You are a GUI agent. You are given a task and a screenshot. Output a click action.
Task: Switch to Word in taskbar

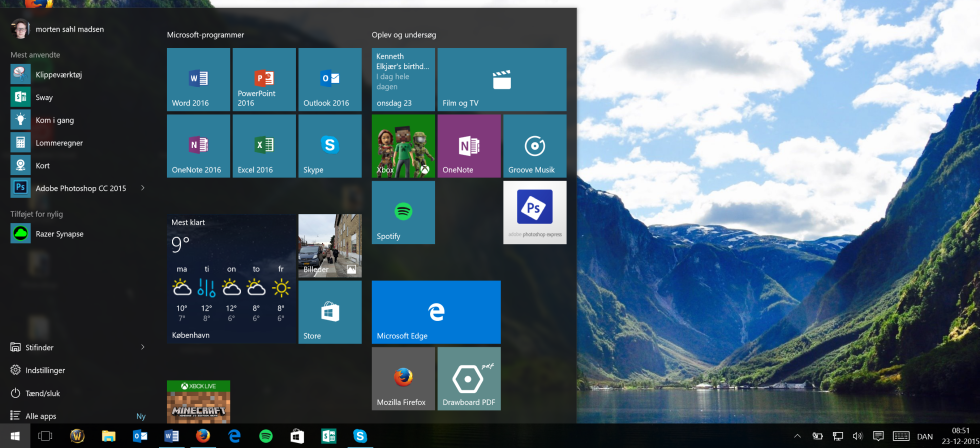pos(171,436)
